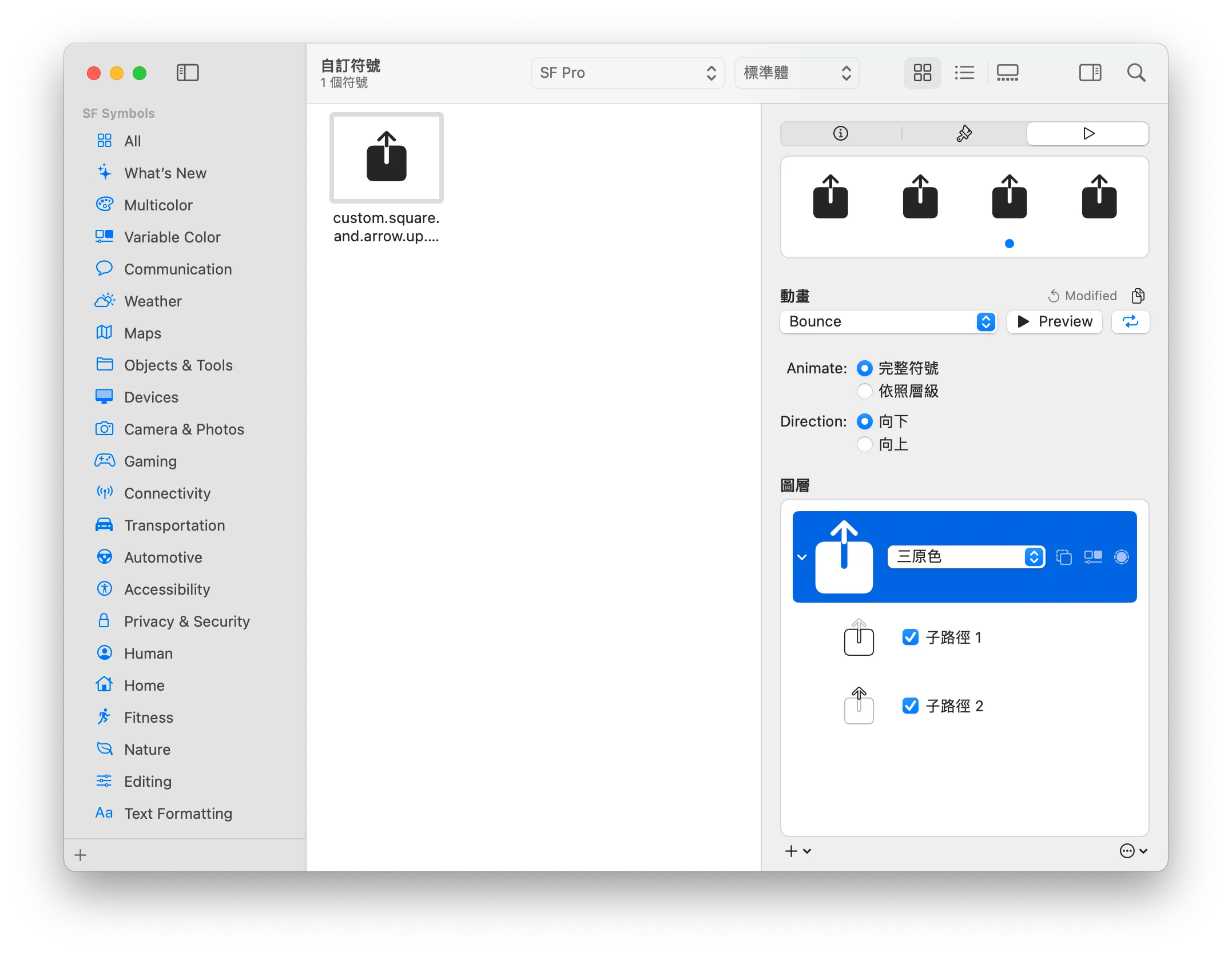Switch to list view
This screenshot has width=1232, height=956.
coord(964,73)
